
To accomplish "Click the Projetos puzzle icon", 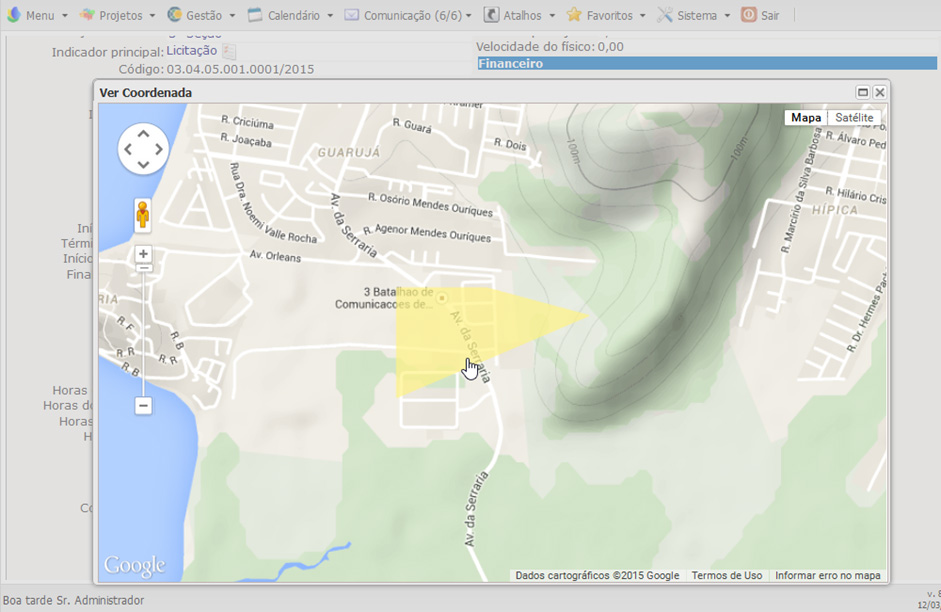I will click(87, 15).
